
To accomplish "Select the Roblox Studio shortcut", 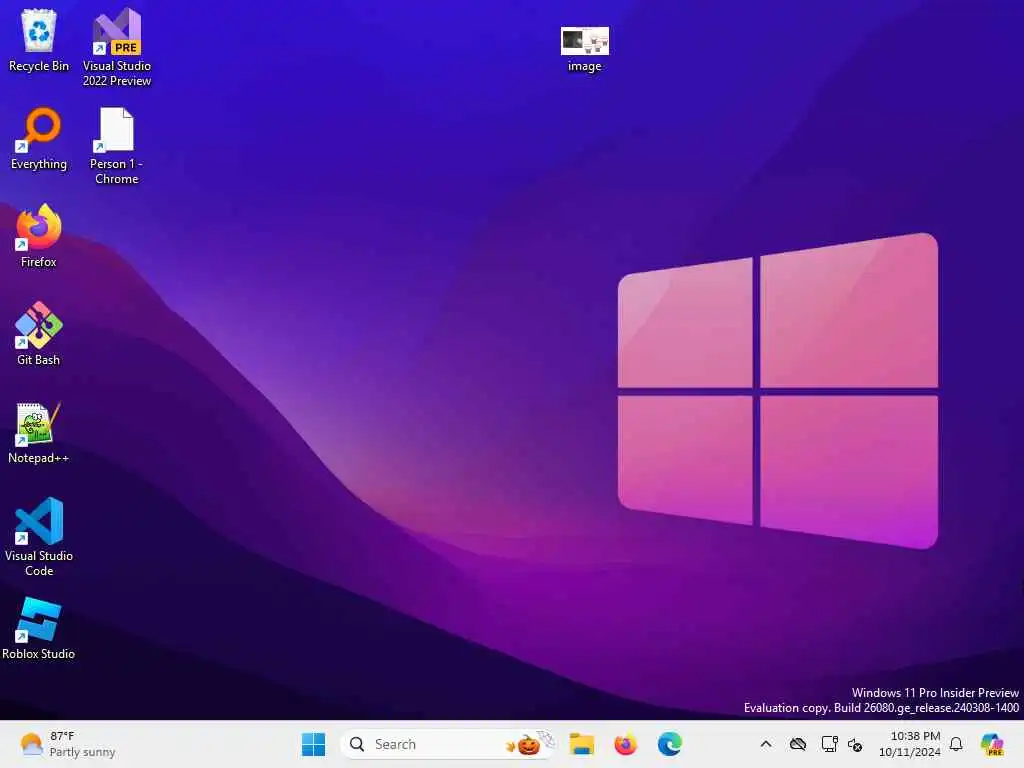I will tap(39, 628).
